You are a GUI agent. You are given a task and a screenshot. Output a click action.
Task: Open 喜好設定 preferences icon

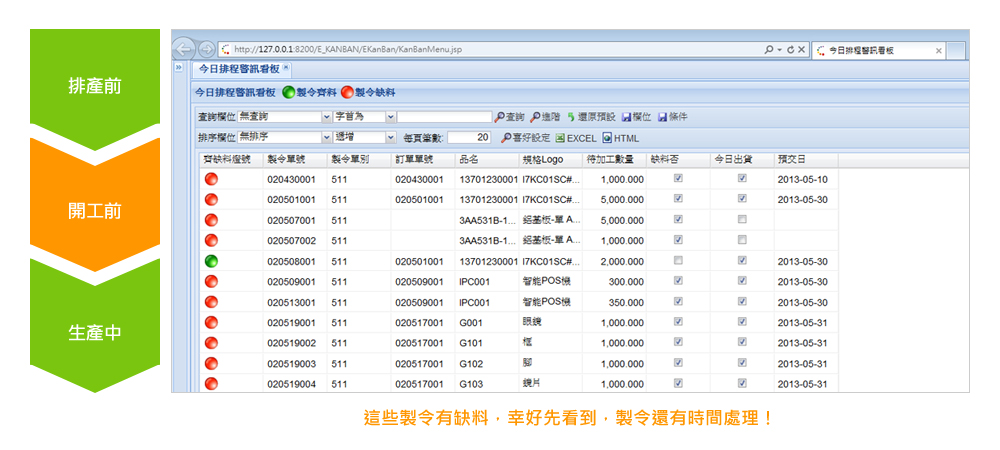click(x=507, y=138)
